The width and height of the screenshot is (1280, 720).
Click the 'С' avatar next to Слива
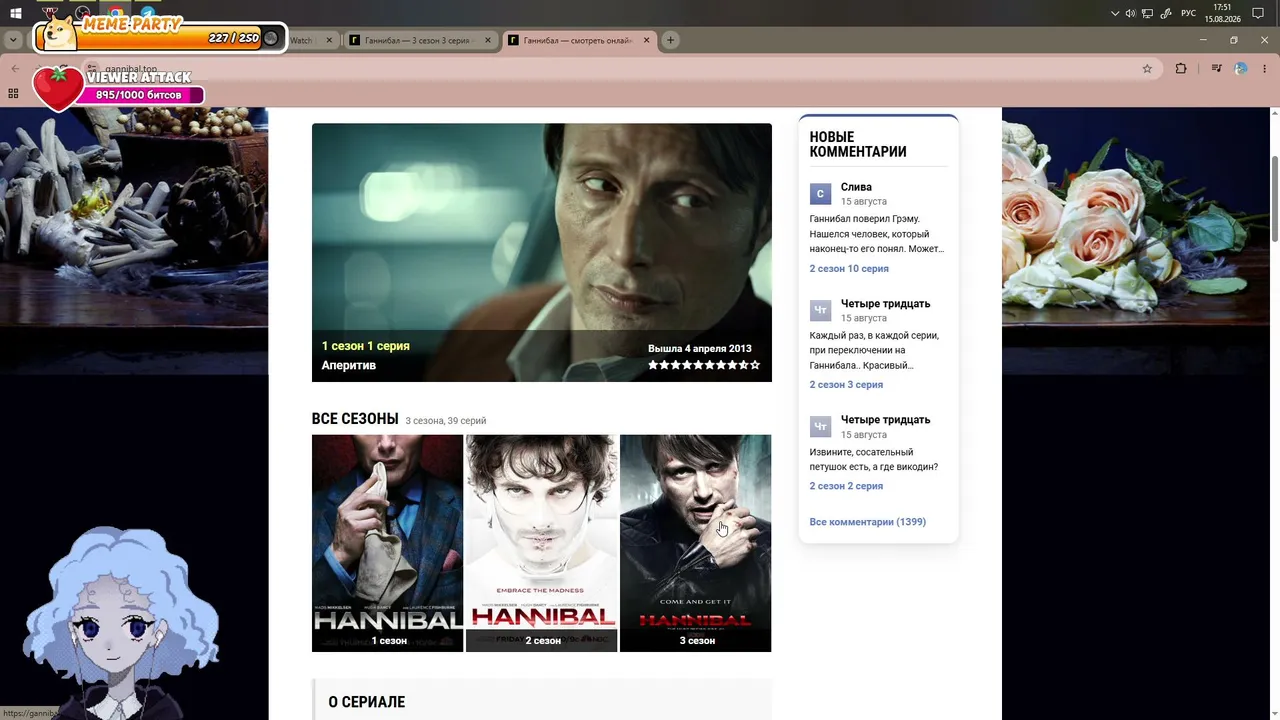821,194
